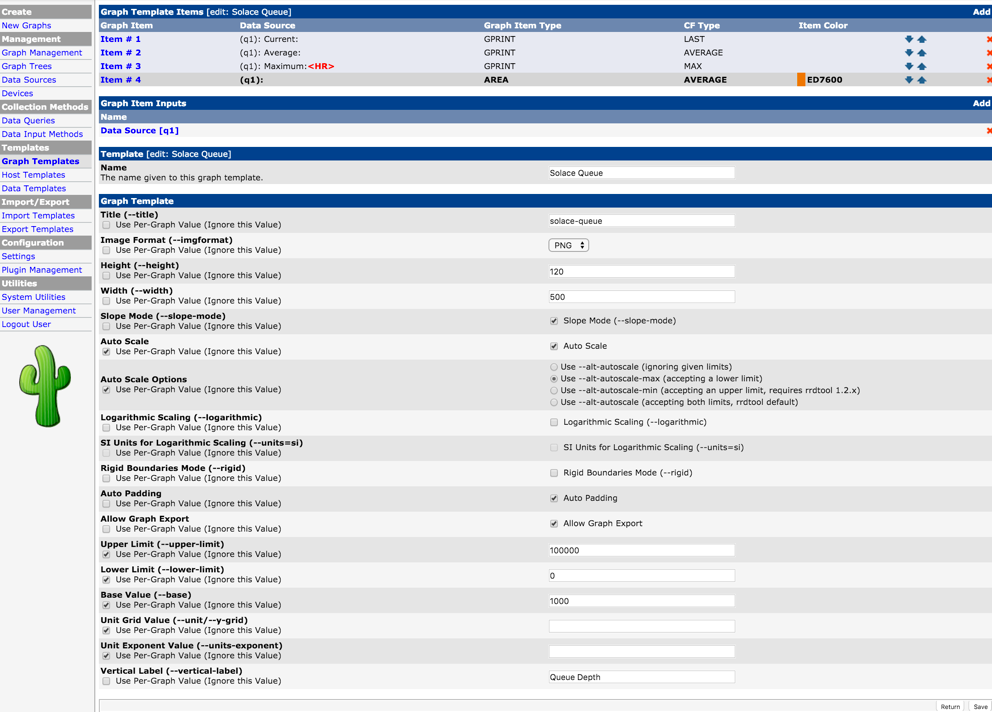The image size is (992, 712).
Task: Select the --alt-autoscale-min radio option
Action: tap(554, 391)
